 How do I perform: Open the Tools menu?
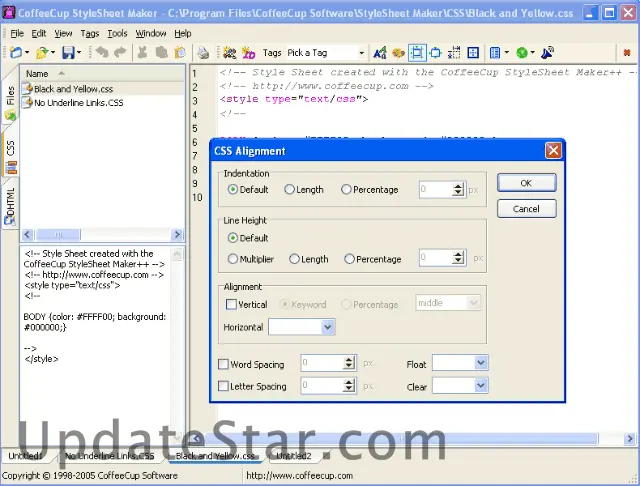[117, 33]
